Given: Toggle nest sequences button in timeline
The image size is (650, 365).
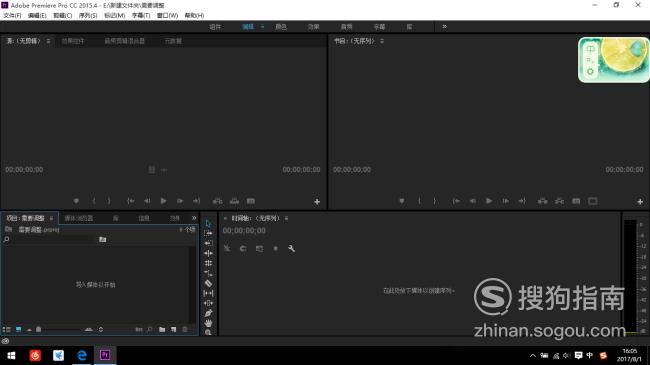Looking at the screenshot, I should [227, 248].
